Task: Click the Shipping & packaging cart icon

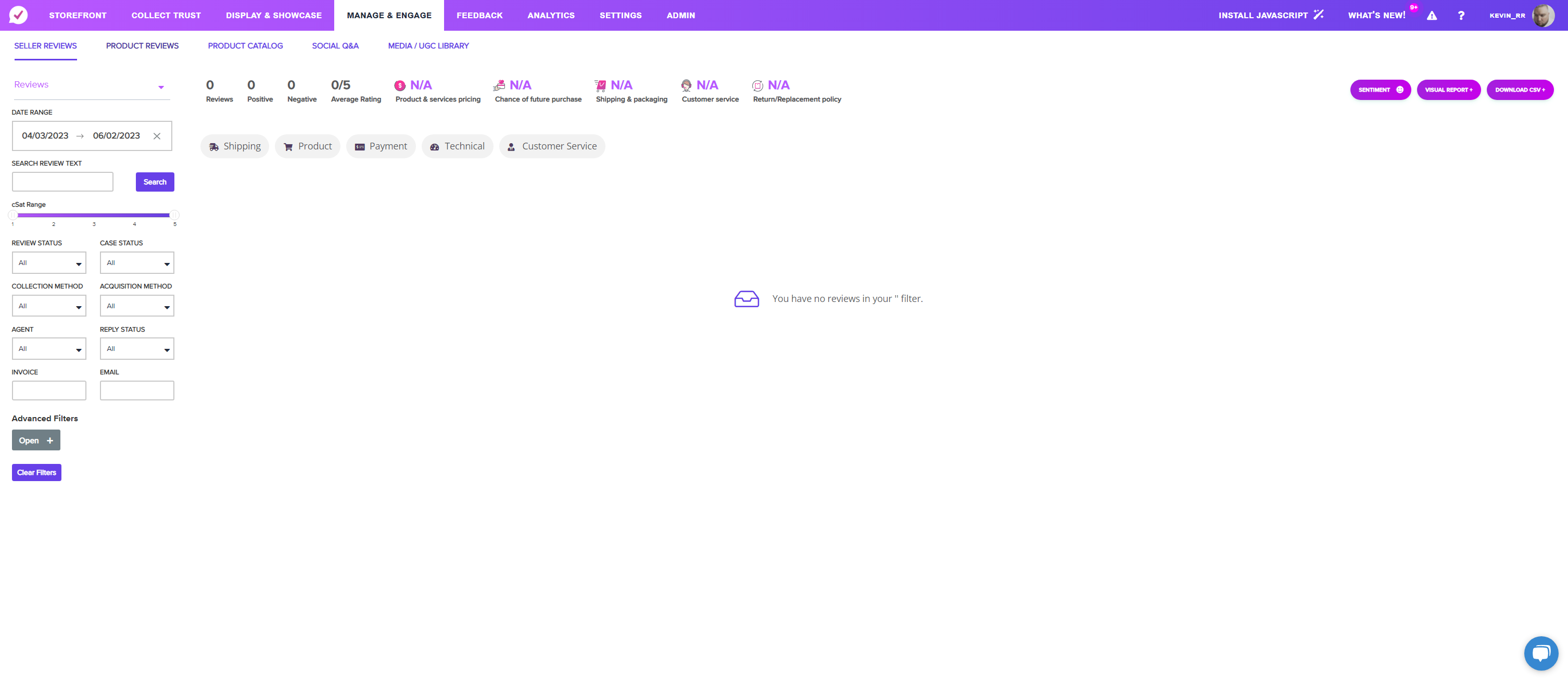Action: (600, 85)
